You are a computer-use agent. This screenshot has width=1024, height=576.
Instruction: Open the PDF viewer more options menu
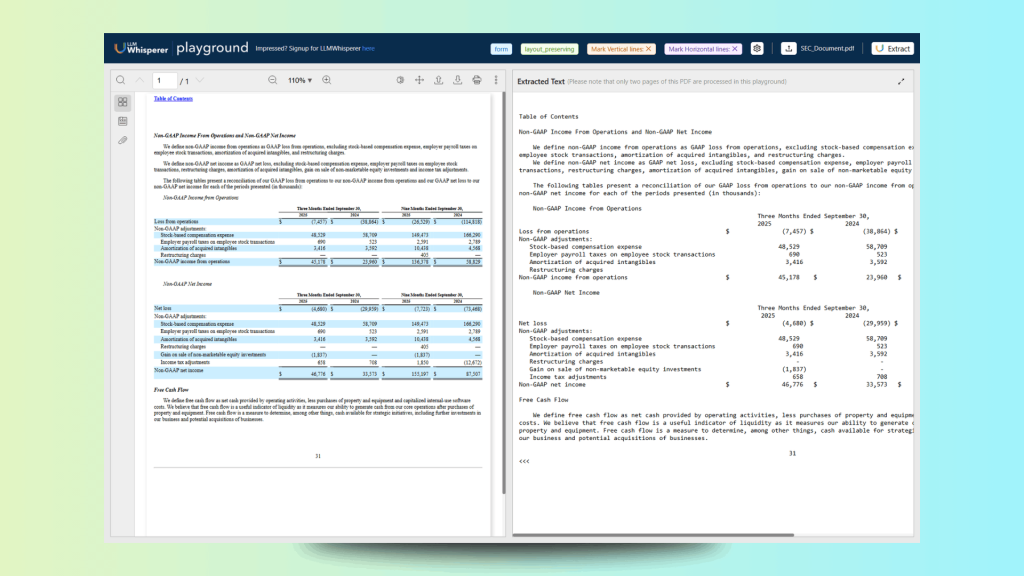(495, 80)
